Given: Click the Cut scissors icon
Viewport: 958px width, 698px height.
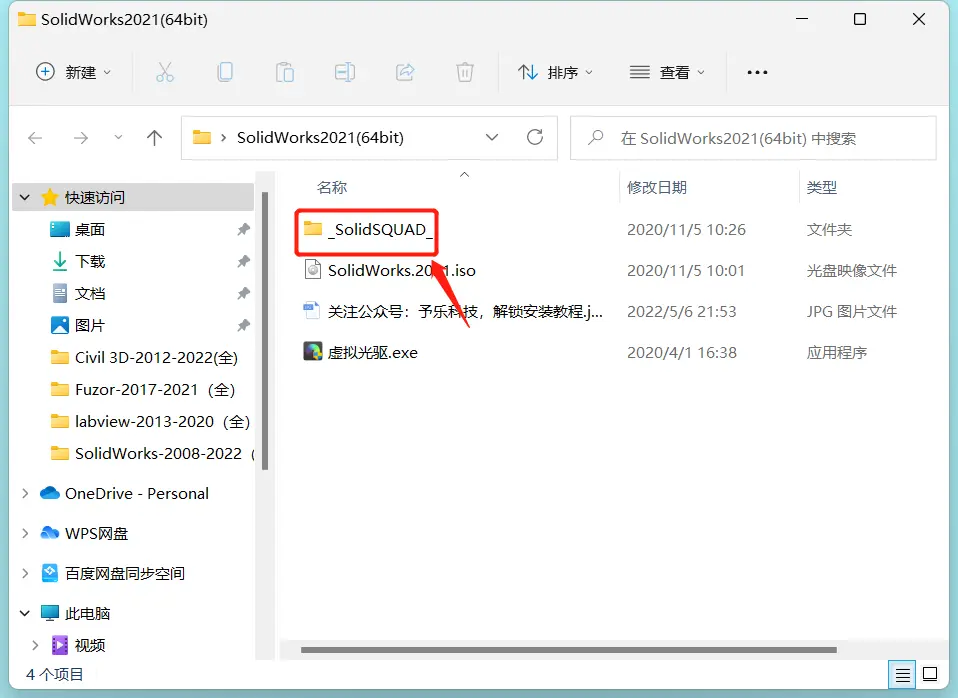Looking at the screenshot, I should pos(164,72).
